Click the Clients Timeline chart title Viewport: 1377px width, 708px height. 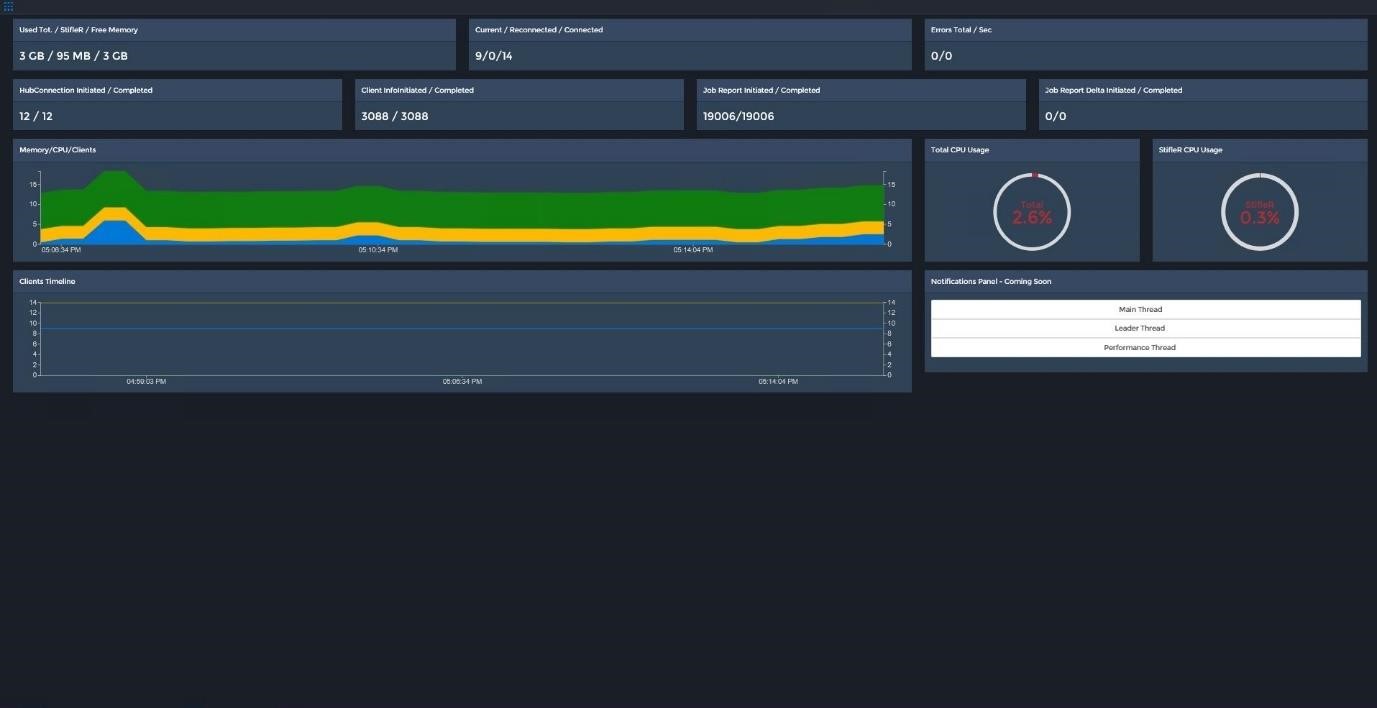click(47, 281)
